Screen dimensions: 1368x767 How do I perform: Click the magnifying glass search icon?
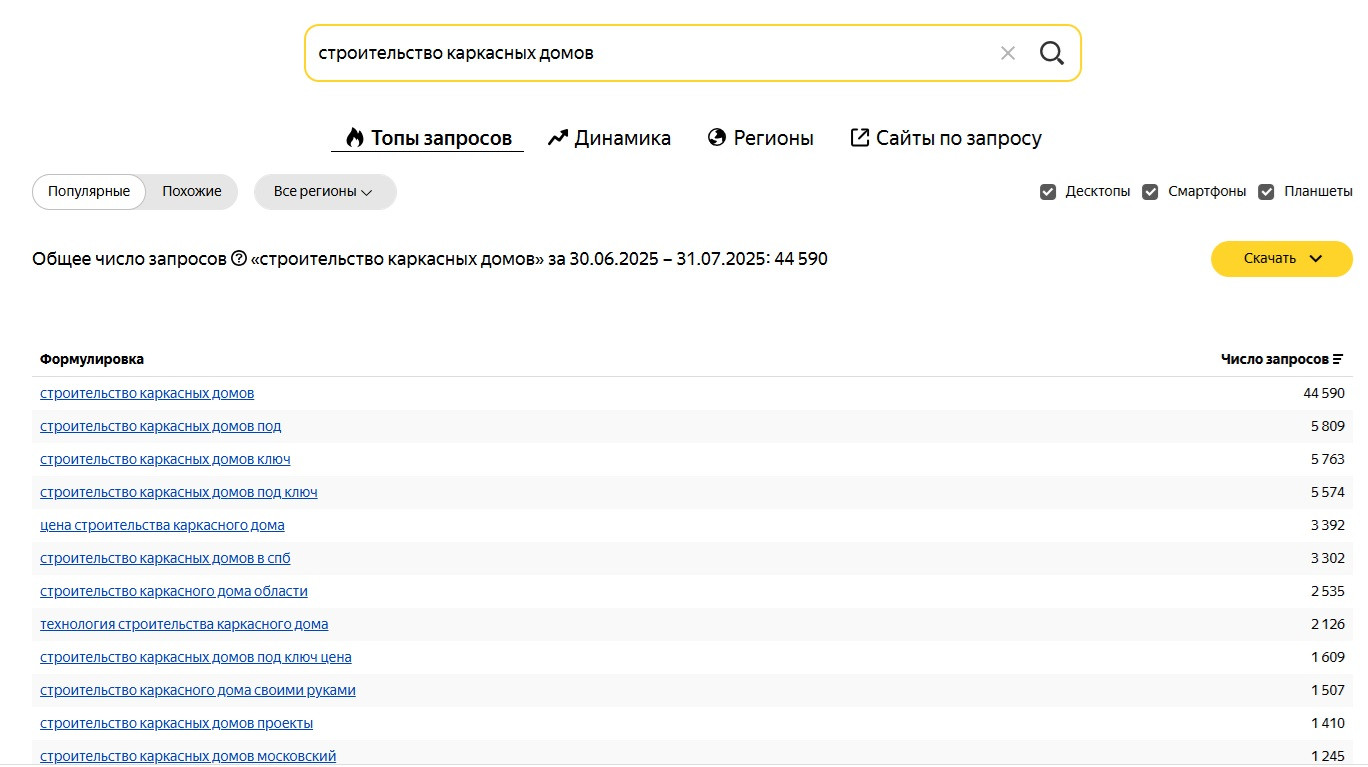tap(1051, 53)
